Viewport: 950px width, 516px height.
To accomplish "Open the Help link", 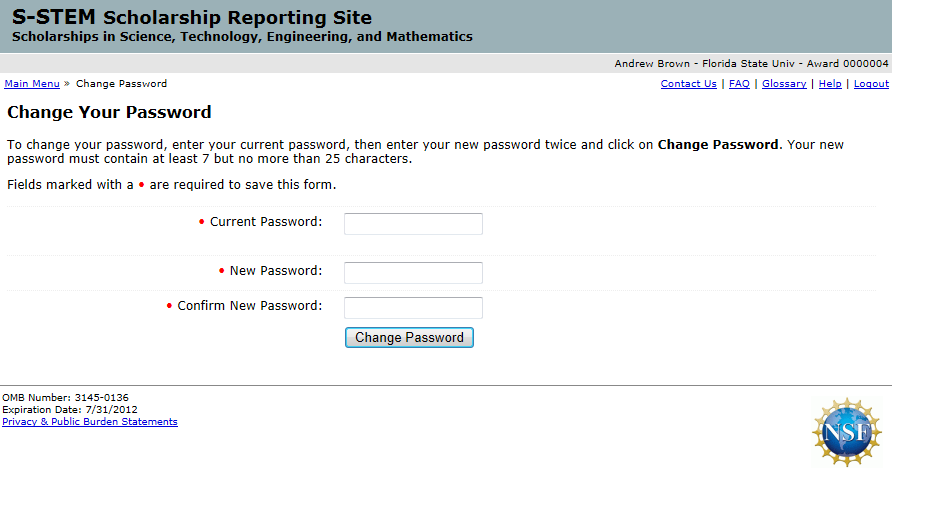I will [x=830, y=84].
